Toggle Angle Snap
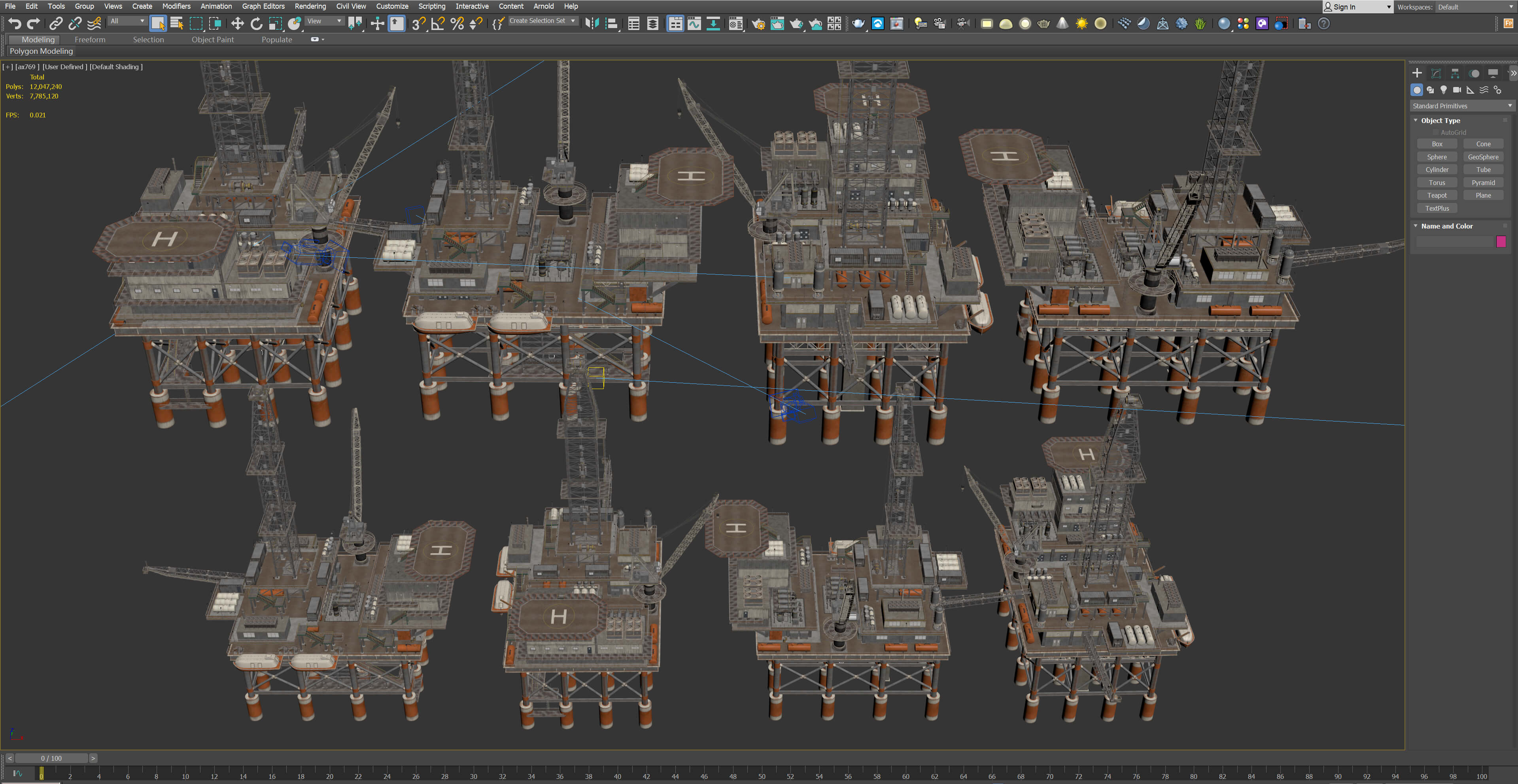This screenshot has height=784, width=1518. tap(438, 24)
